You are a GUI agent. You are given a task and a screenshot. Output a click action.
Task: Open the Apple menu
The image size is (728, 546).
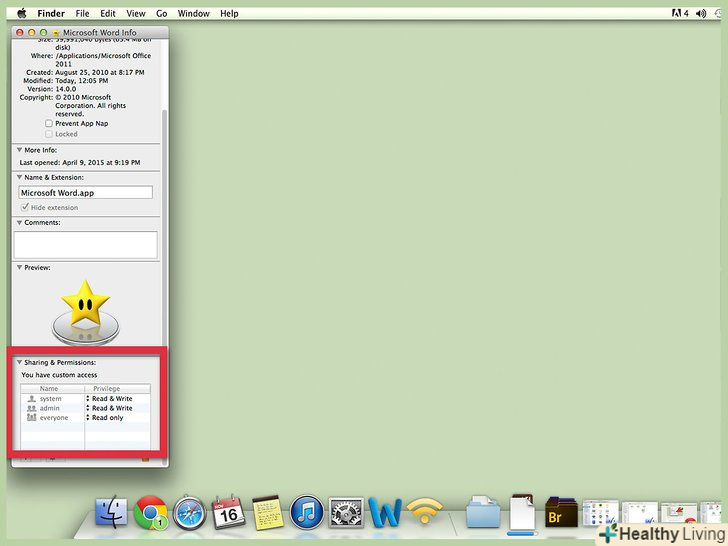(x=21, y=13)
